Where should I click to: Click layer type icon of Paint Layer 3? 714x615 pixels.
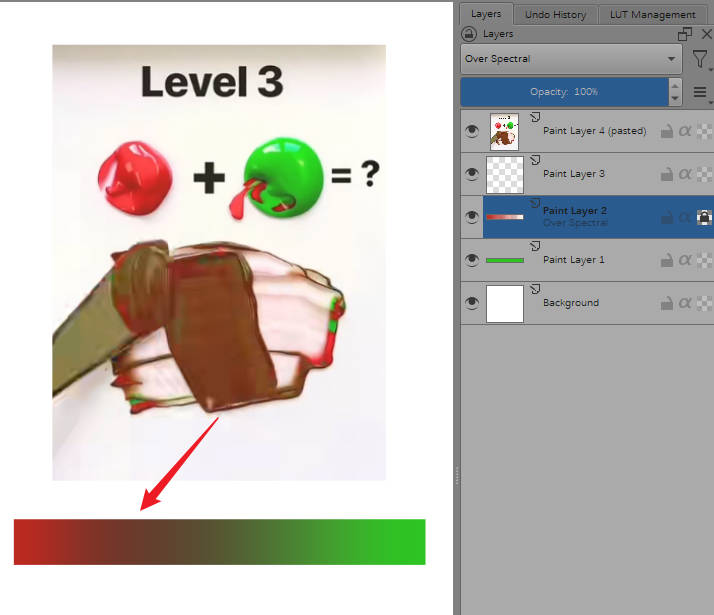pyautogui.click(x=536, y=160)
